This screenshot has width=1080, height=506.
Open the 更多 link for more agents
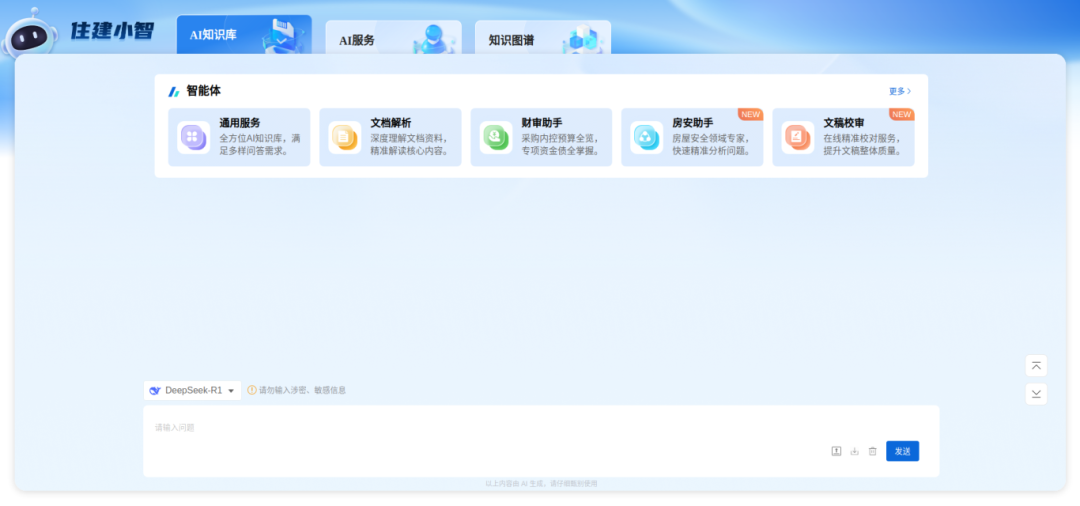coord(900,91)
